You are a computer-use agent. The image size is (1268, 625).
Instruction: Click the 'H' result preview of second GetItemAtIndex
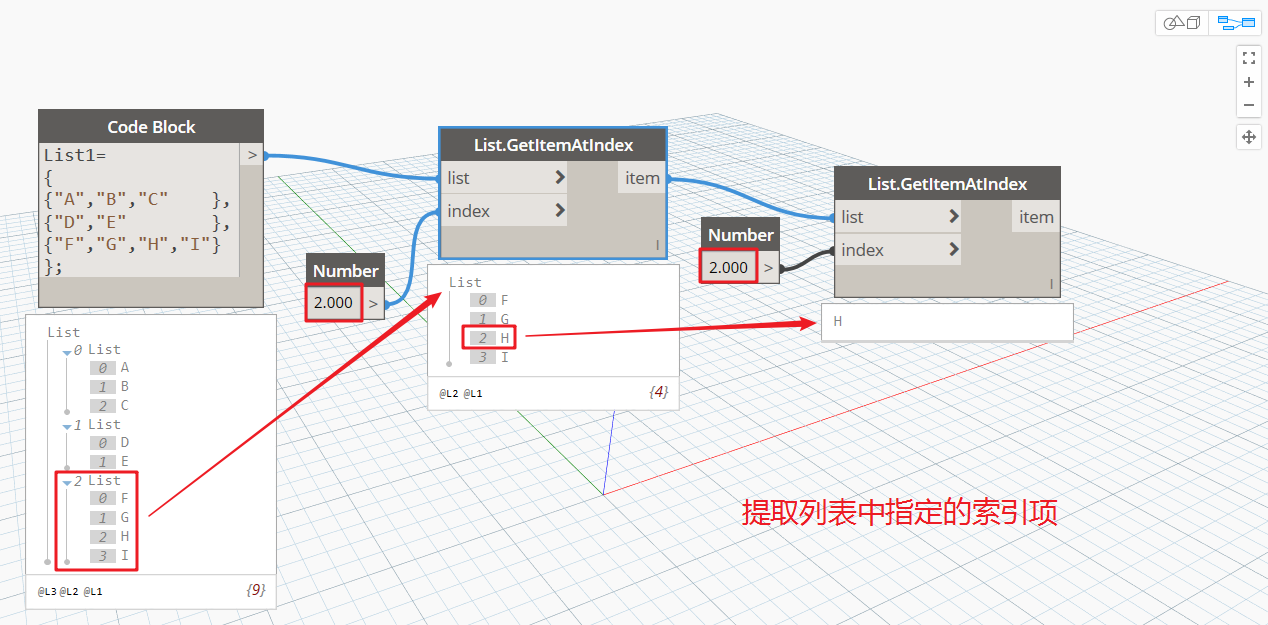coord(947,322)
